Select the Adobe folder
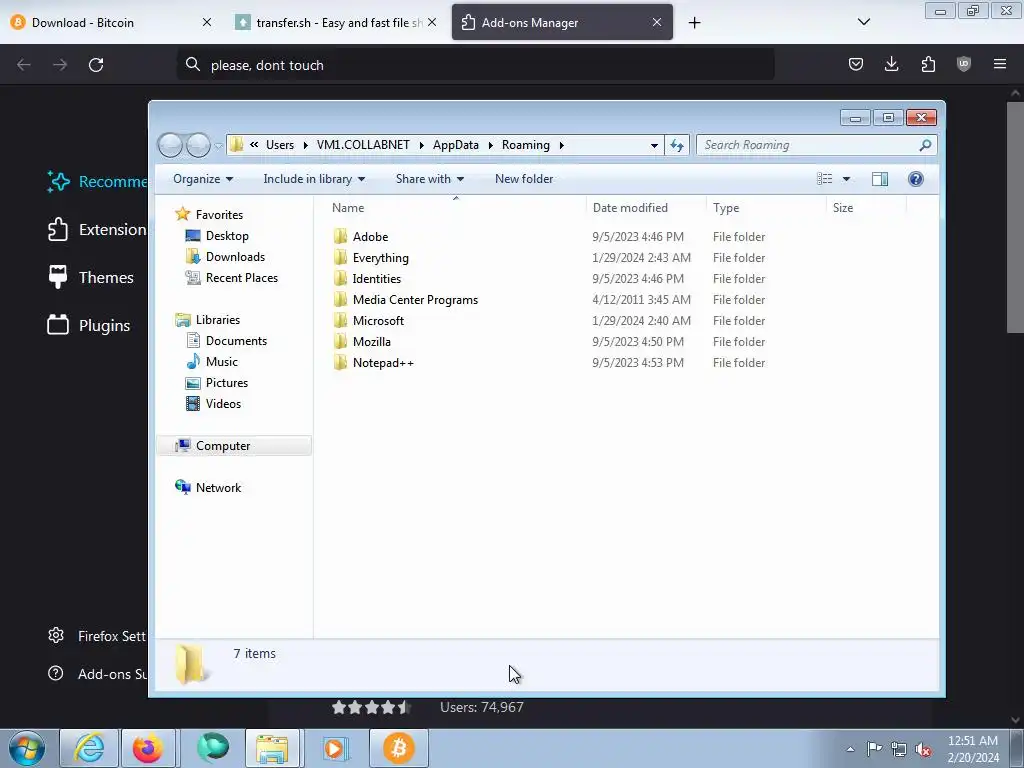The height and width of the screenshot is (768, 1024). tap(370, 236)
